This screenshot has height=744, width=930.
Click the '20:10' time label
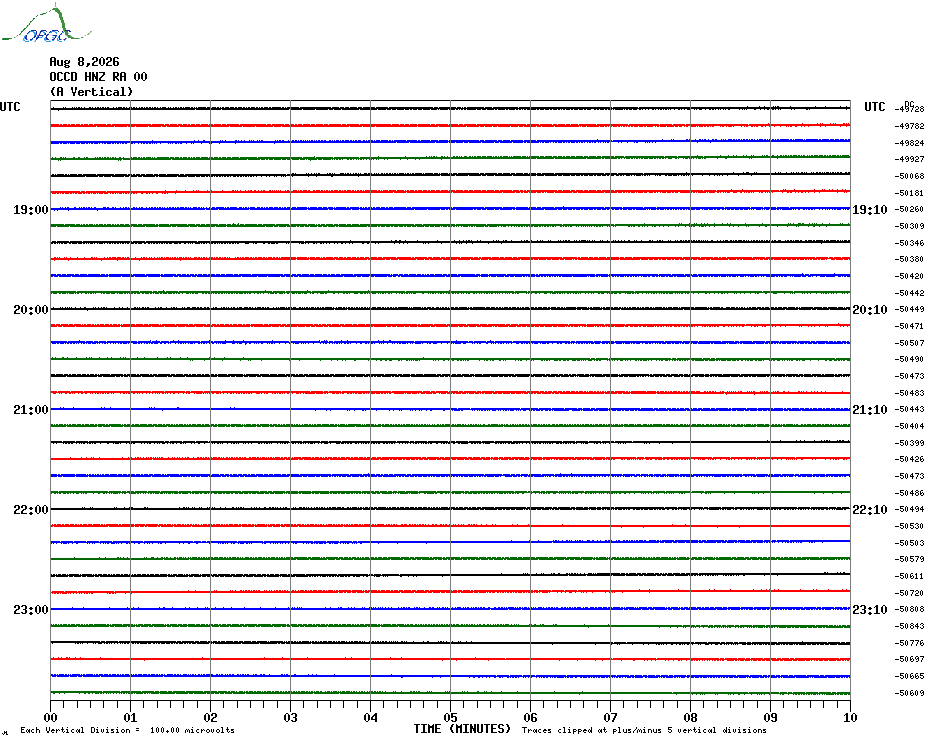pyautogui.click(x=870, y=310)
